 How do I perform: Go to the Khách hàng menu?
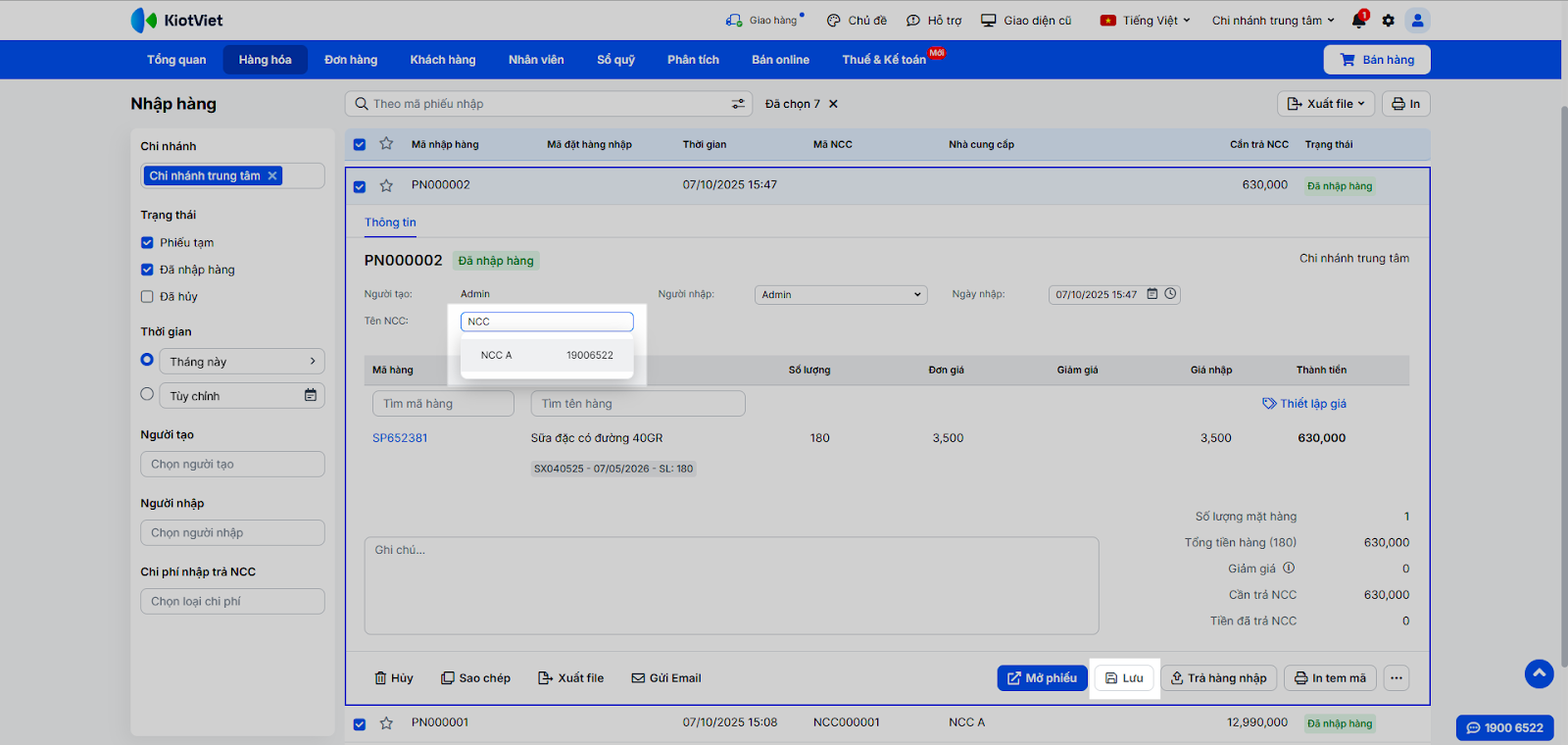442,60
